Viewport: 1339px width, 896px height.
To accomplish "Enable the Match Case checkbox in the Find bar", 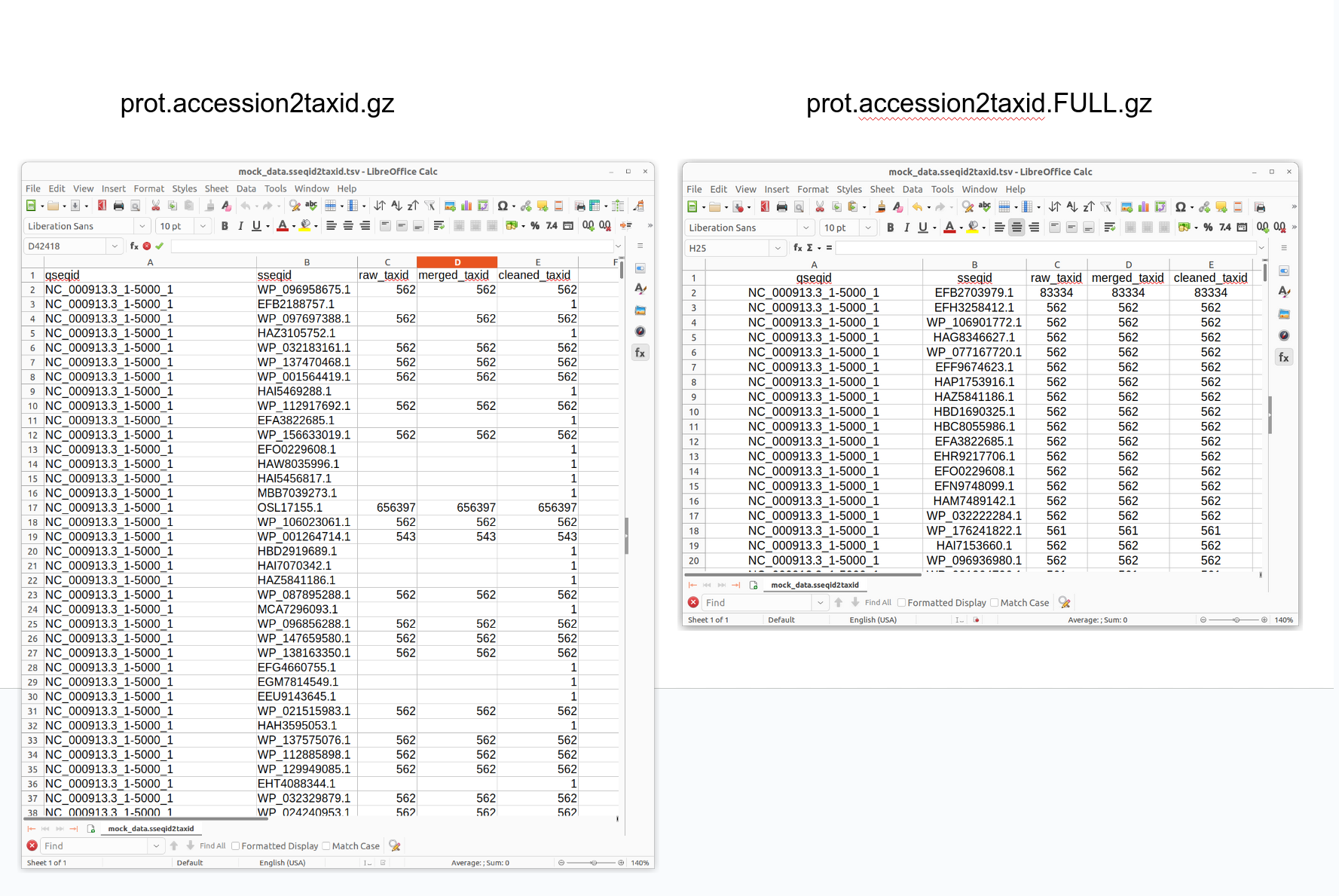I will (x=327, y=846).
